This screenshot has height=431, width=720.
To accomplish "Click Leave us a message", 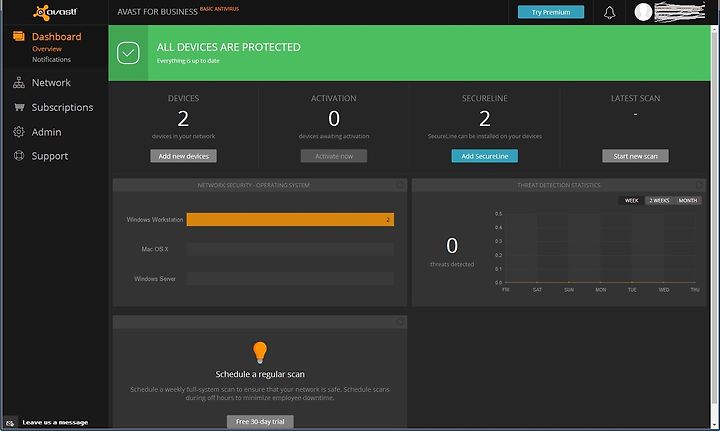I will coord(55,422).
